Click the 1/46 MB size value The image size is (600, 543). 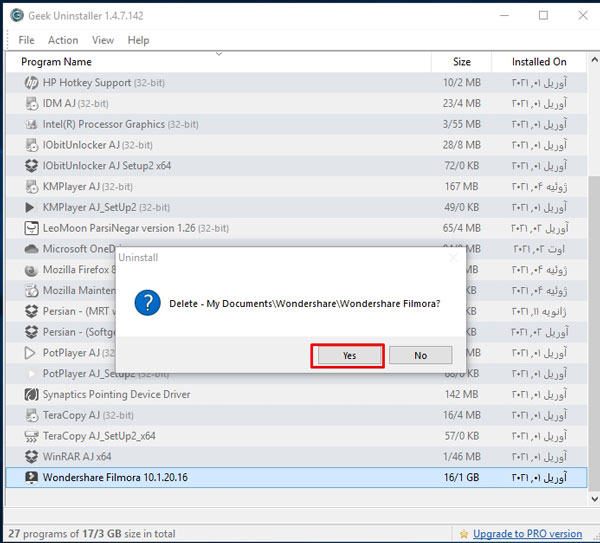pos(461,457)
